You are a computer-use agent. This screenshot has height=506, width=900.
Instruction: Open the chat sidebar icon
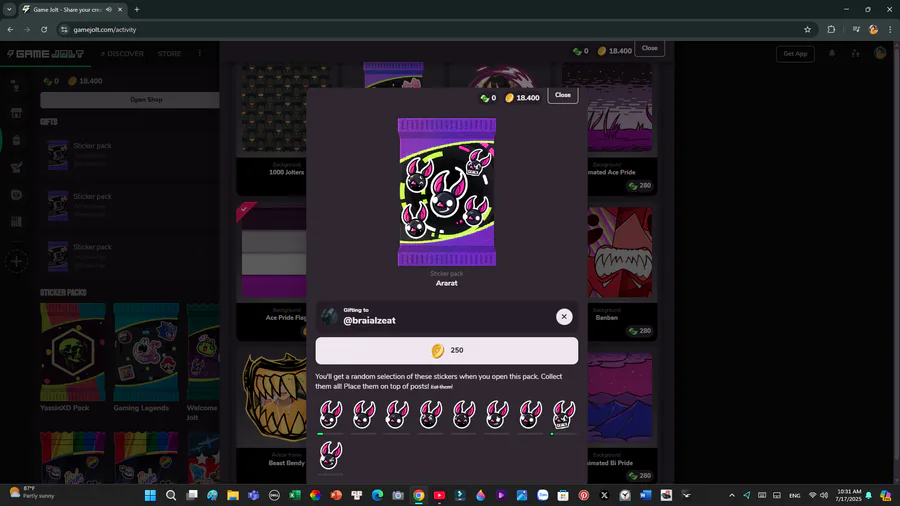16,195
